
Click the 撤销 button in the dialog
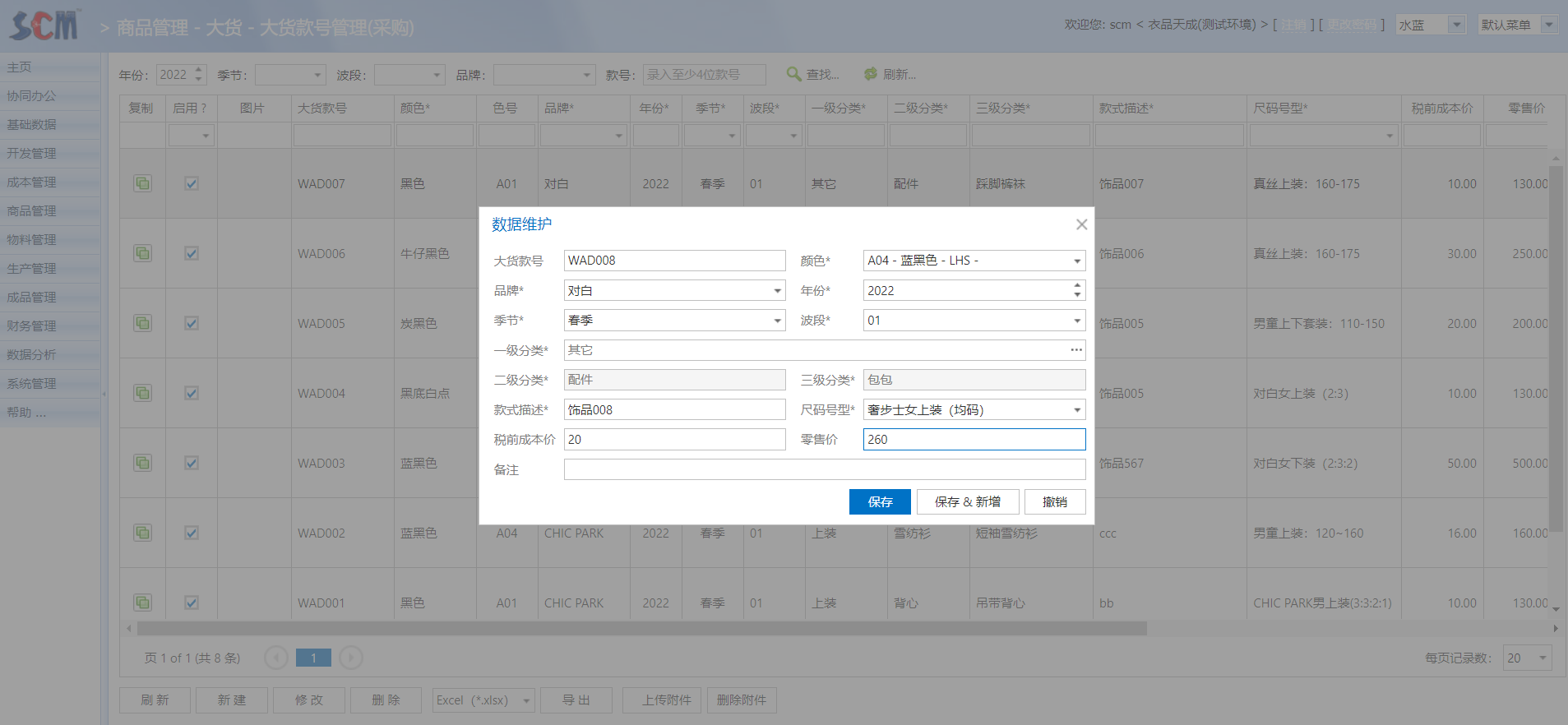1054,501
